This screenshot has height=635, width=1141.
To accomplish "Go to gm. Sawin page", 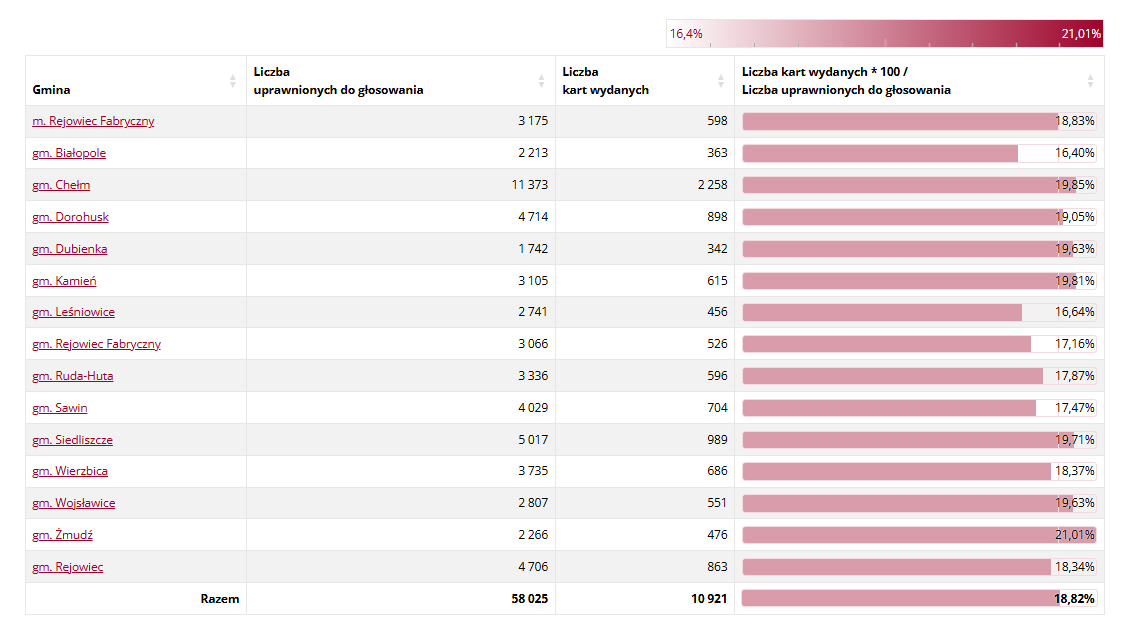I will [60, 408].
